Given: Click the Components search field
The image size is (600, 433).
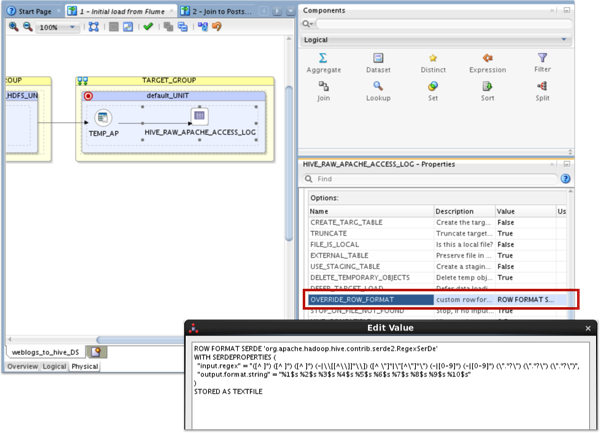Looking at the screenshot, I should pos(444,24).
